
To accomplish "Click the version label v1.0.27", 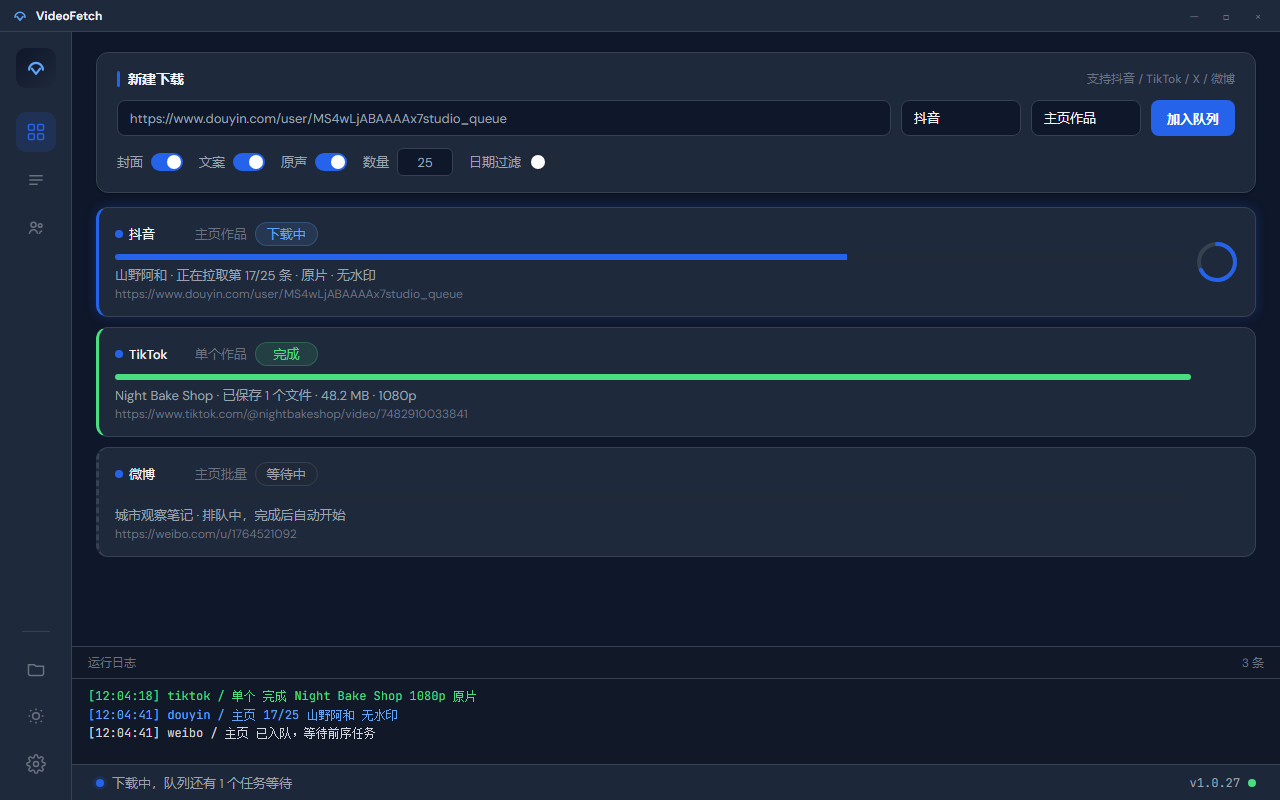I will click(1215, 783).
